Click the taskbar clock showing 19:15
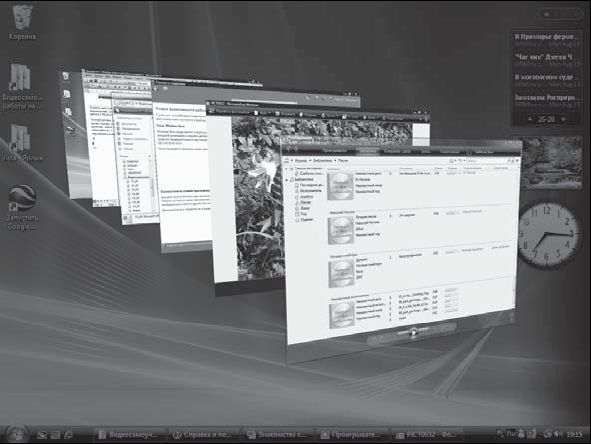This screenshot has height=444, width=591. (x=574, y=435)
